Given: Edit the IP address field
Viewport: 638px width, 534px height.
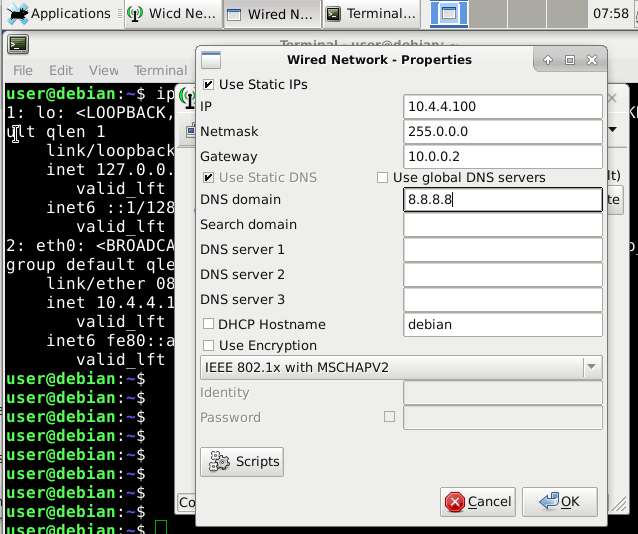Looking at the screenshot, I should [x=503, y=107].
